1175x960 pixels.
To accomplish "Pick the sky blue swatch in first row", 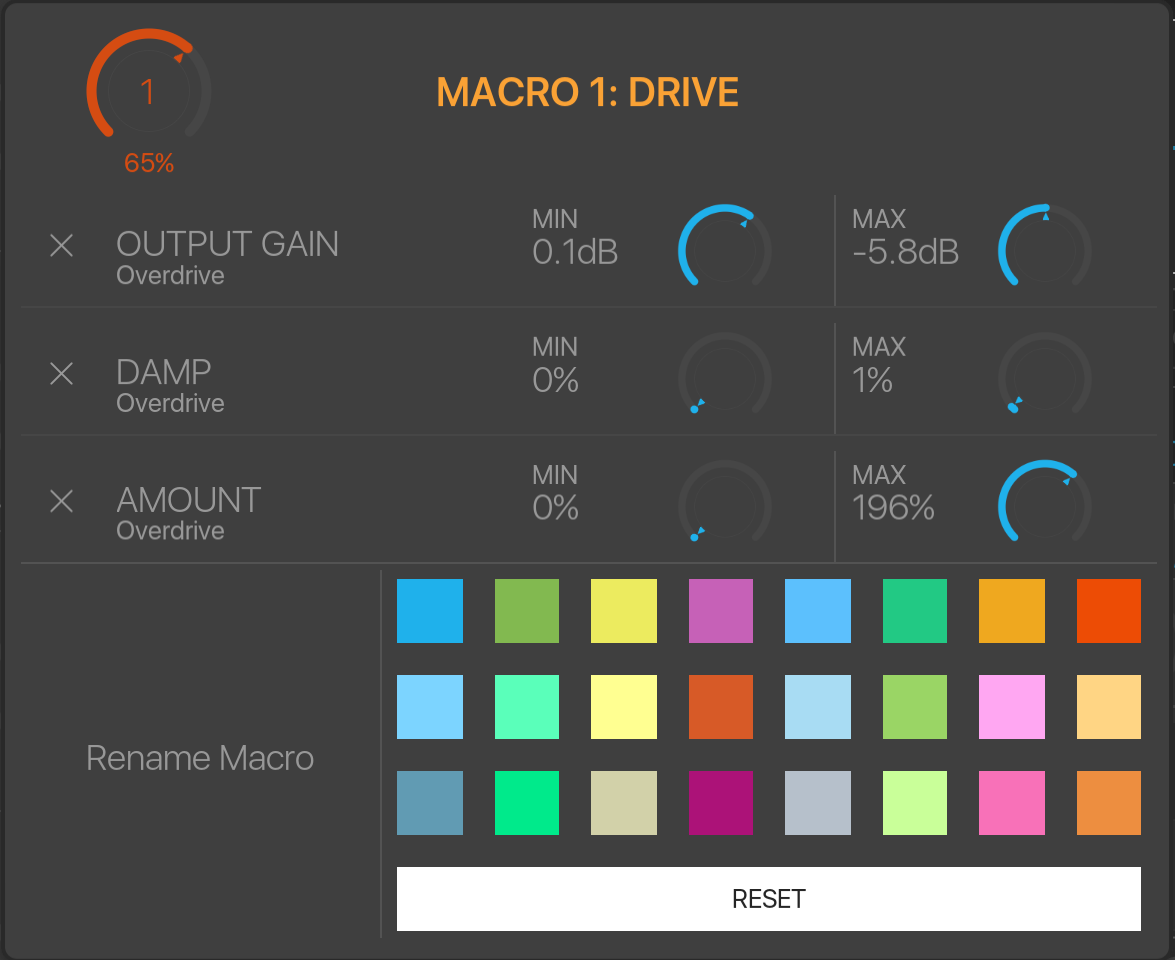I will coord(818,611).
